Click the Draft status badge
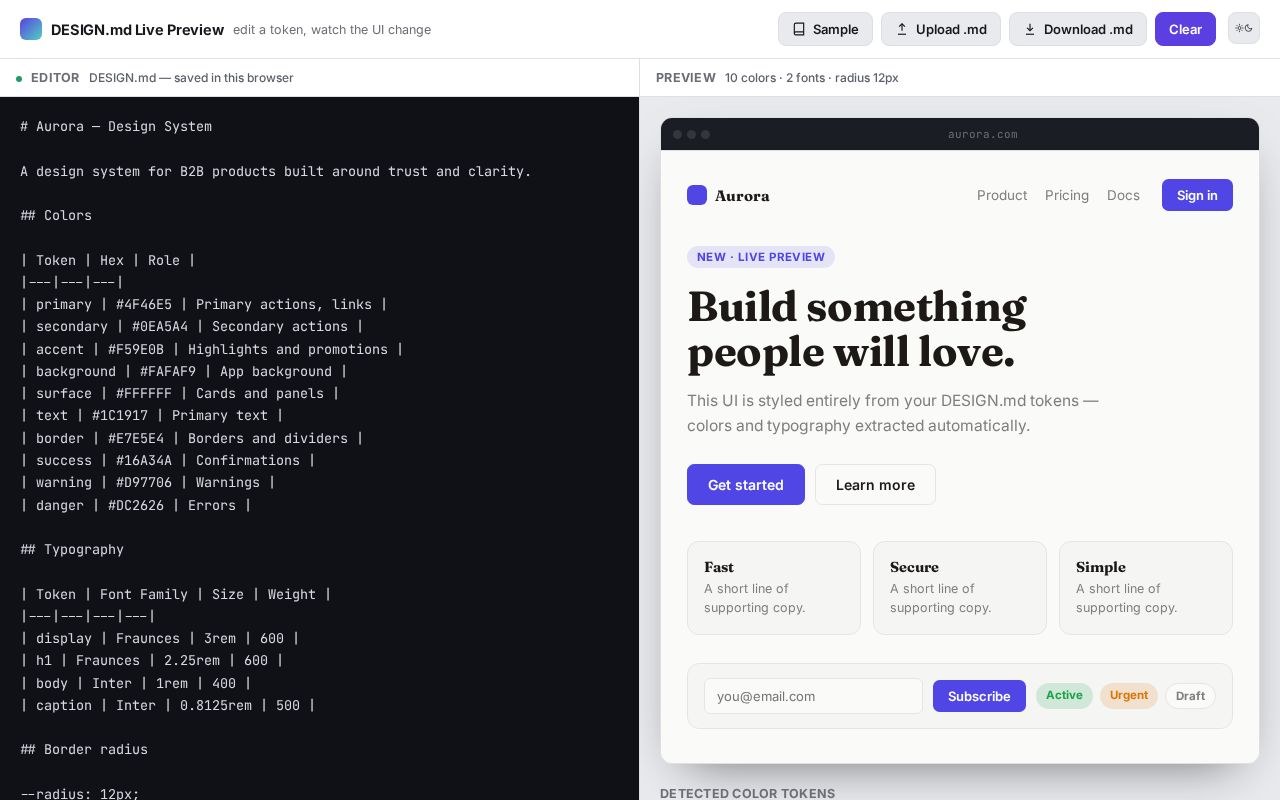 (1190, 696)
